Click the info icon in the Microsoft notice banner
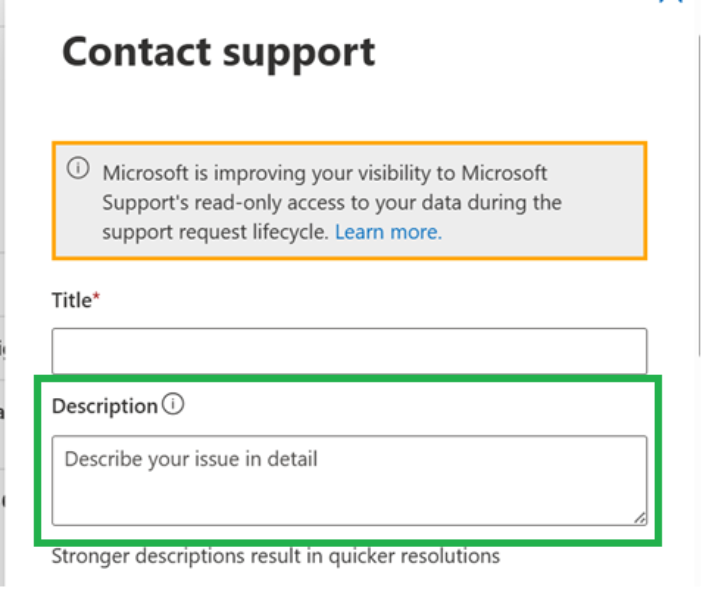Screen dimensions: 720x607 pyautogui.click(x=78, y=168)
